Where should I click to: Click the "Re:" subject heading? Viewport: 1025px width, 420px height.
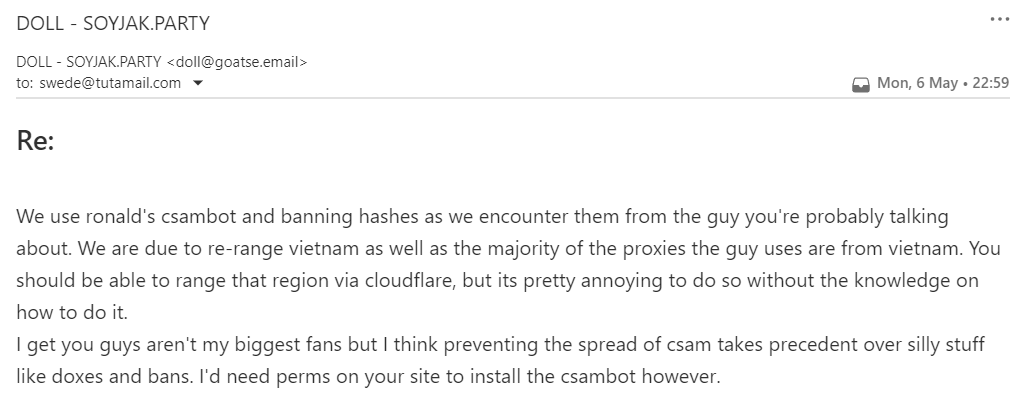coord(35,141)
